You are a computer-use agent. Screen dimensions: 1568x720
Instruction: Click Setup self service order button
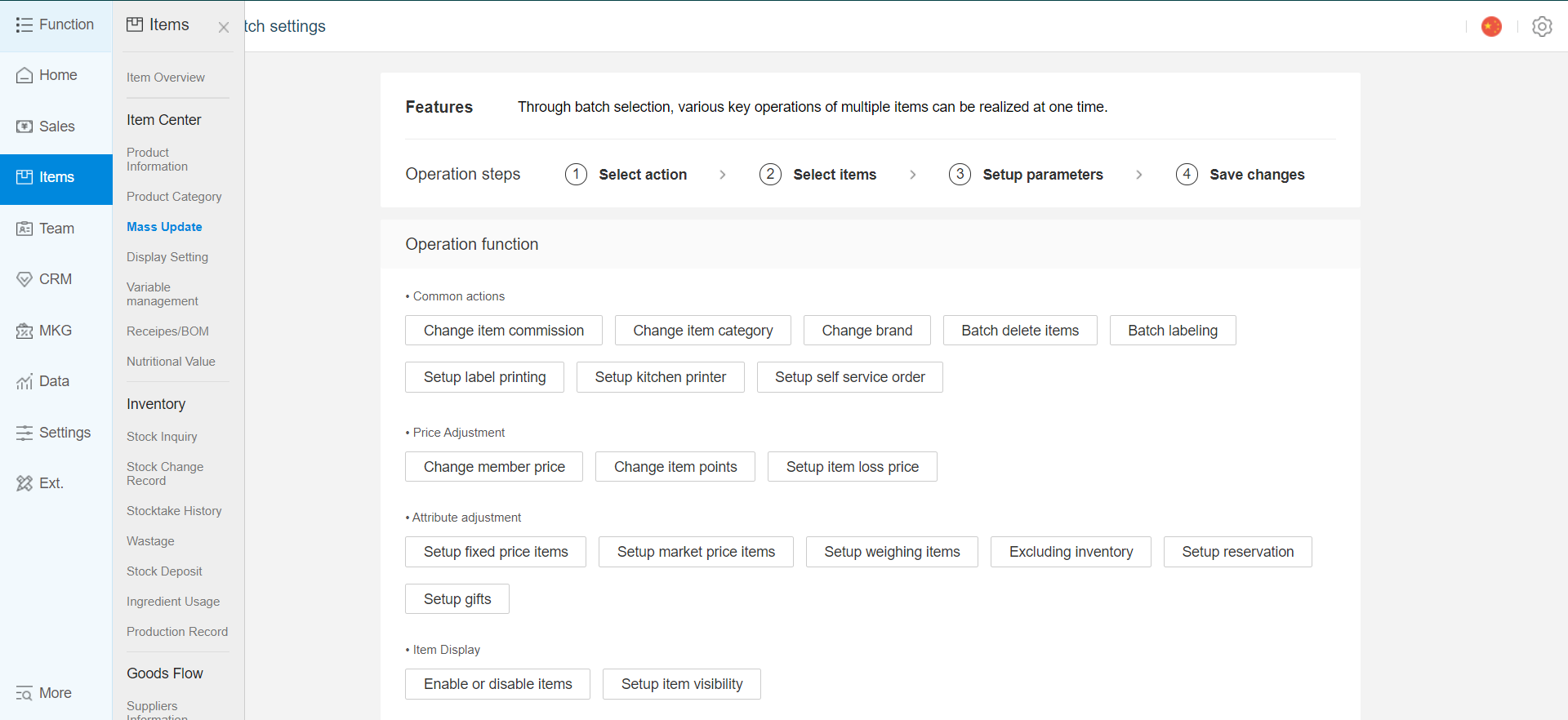click(x=850, y=377)
